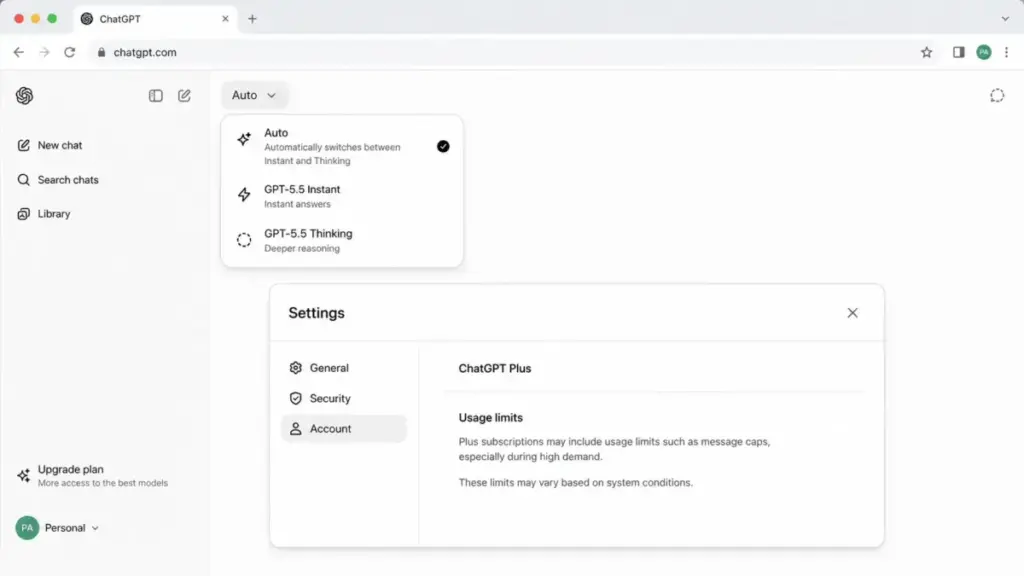Collapse the sidebar with panel icon

click(155, 95)
